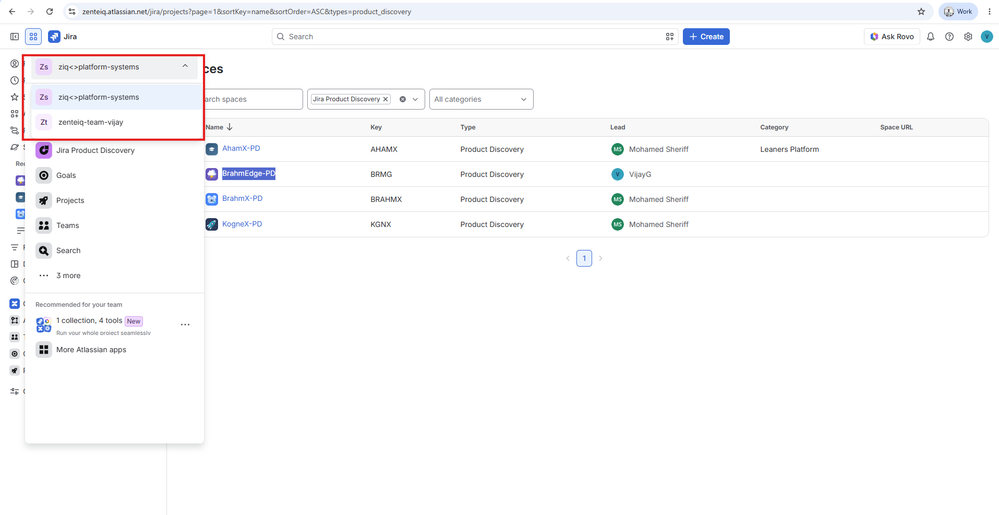Open the KogneX-PD space
The height and width of the screenshot is (515, 999).
(242, 224)
